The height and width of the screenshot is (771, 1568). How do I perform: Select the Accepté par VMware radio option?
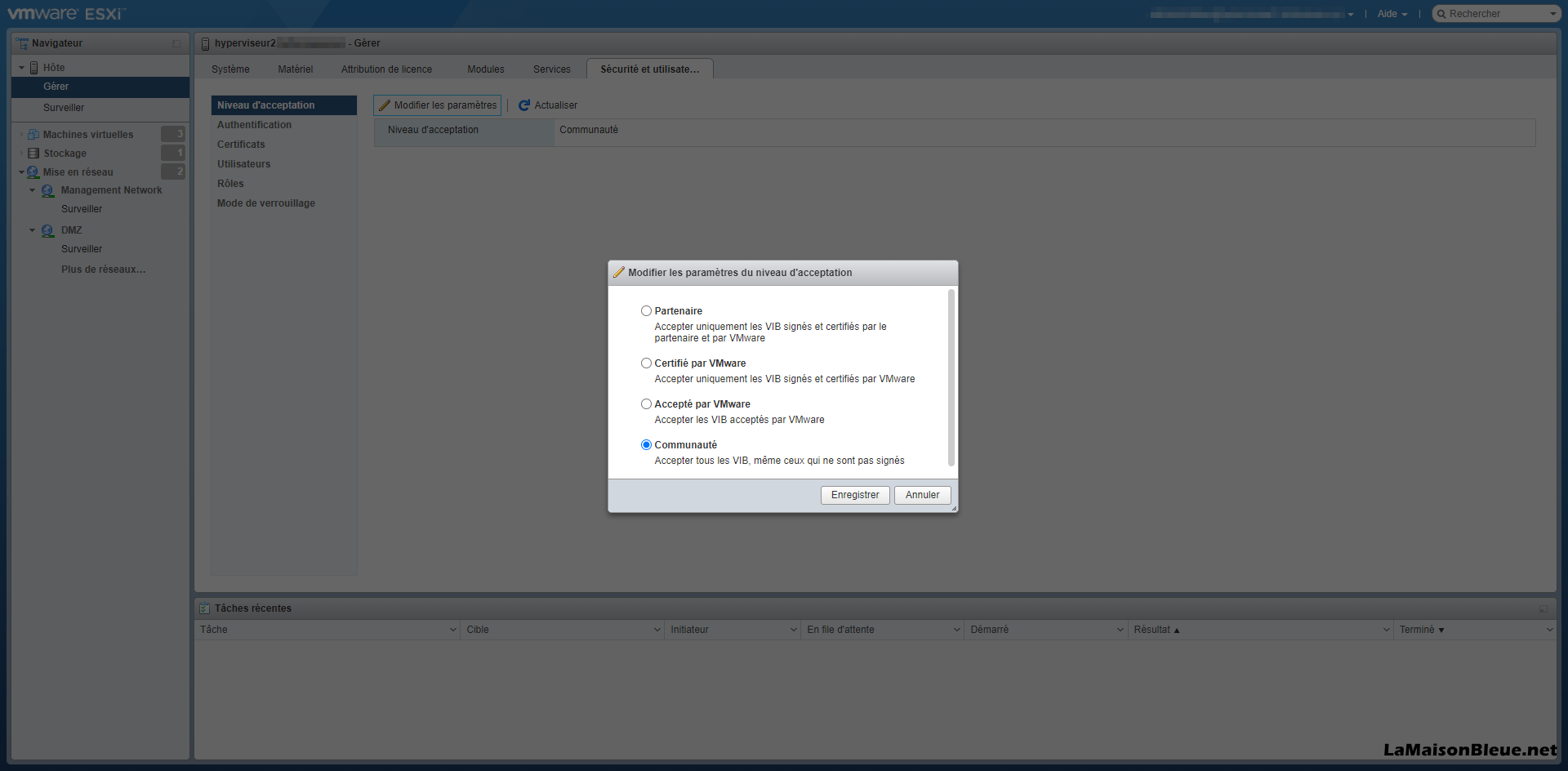pyautogui.click(x=646, y=404)
